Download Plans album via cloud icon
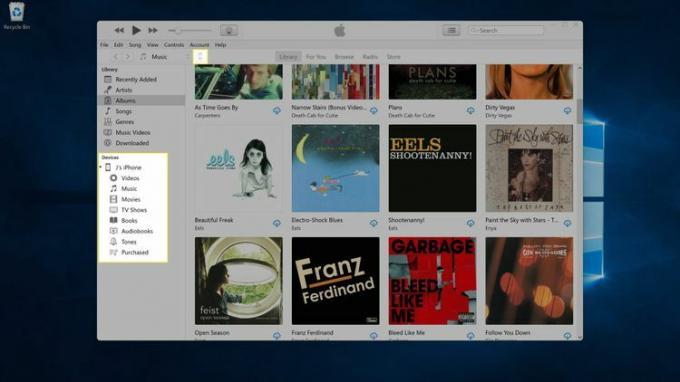The image size is (680, 382). pos(471,111)
